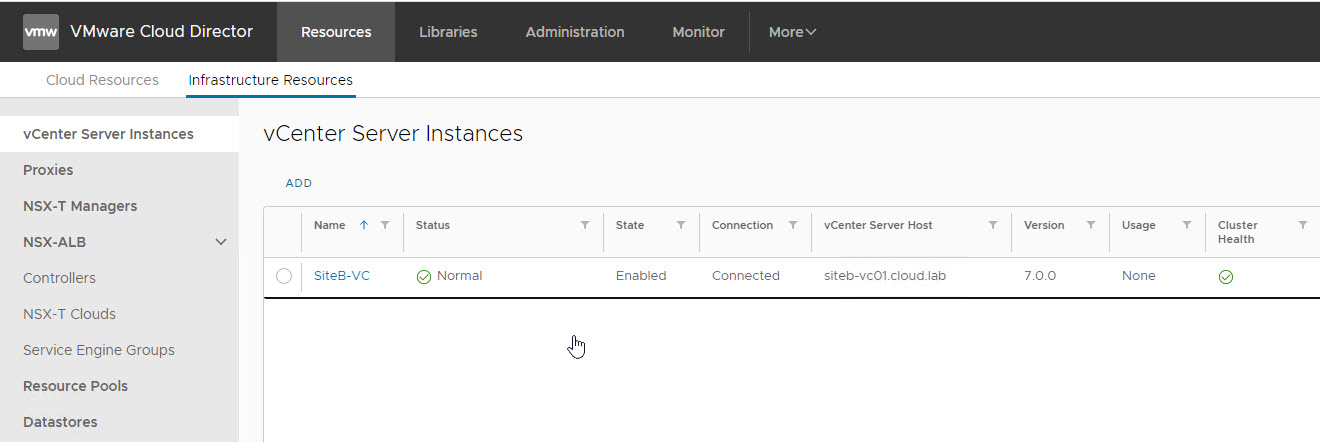Switch to the Cloud Resources tab
The width and height of the screenshot is (1320, 442).
(x=102, y=80)
